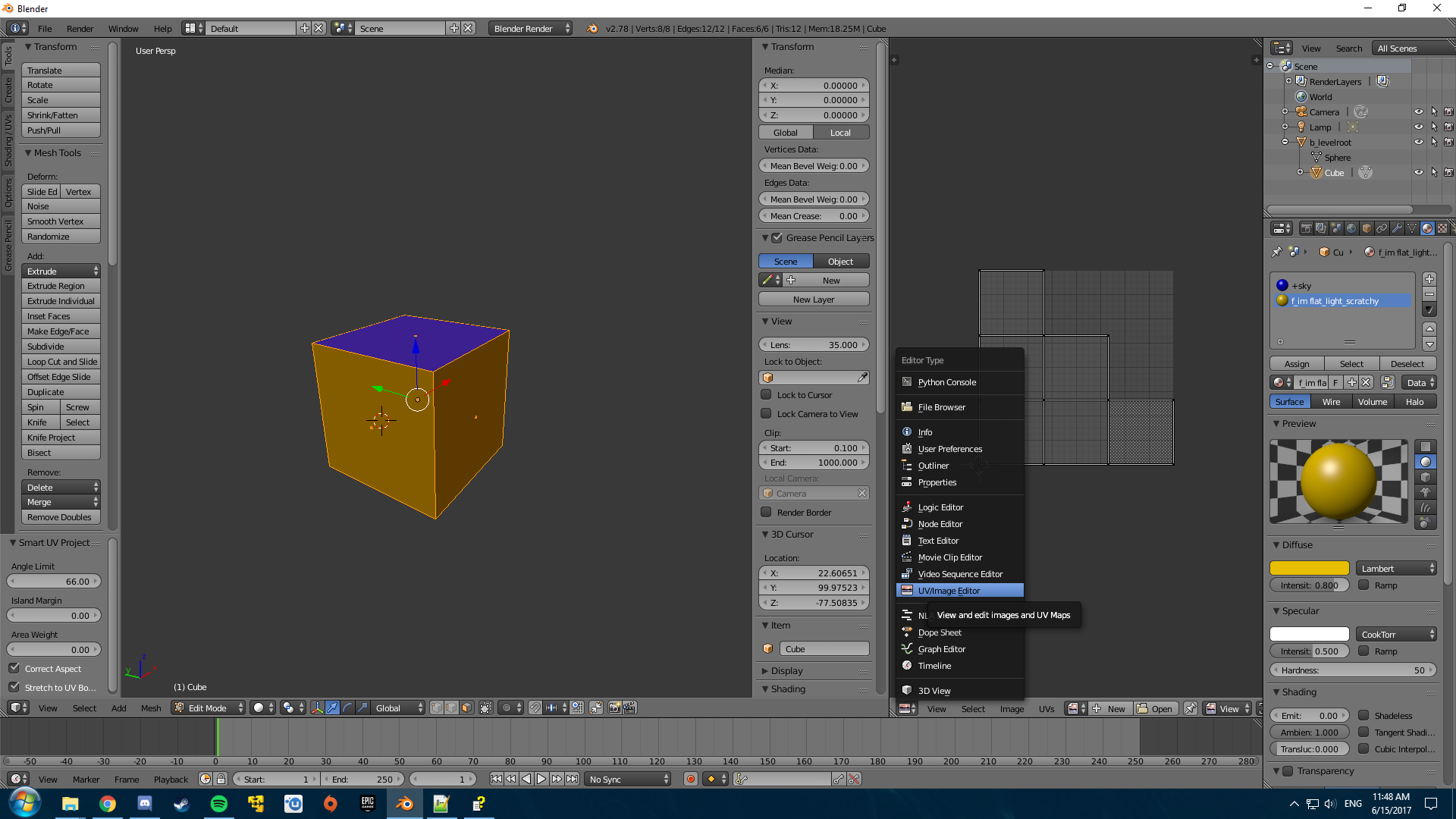Open the World properties globe tab
1456x819 pixels.
[x=1351, y=228]
